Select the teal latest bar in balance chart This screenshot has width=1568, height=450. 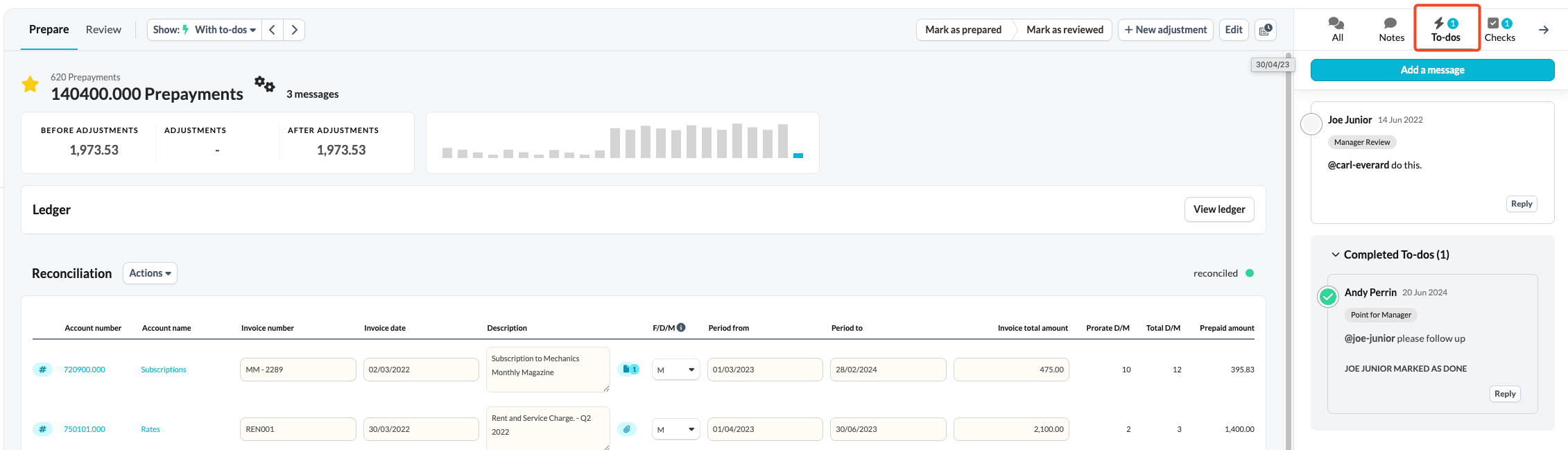798,155
